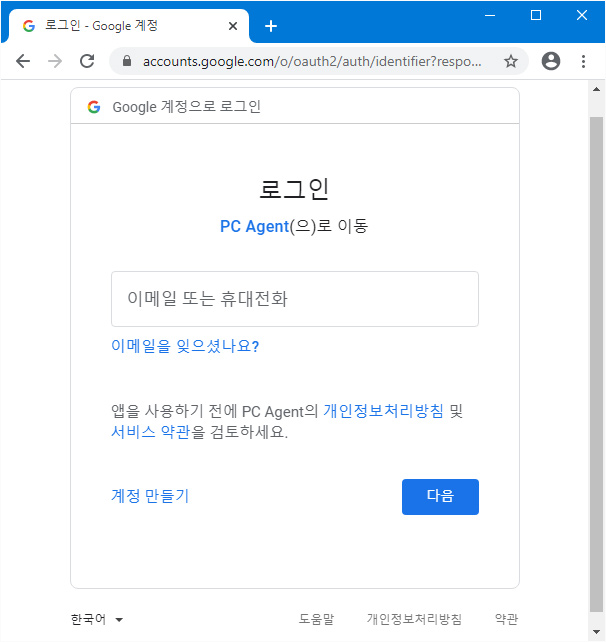The image size is (606, 642).
Task: Click the Google 계정으로 로그인 header text
Action: (x=187, y=107)
